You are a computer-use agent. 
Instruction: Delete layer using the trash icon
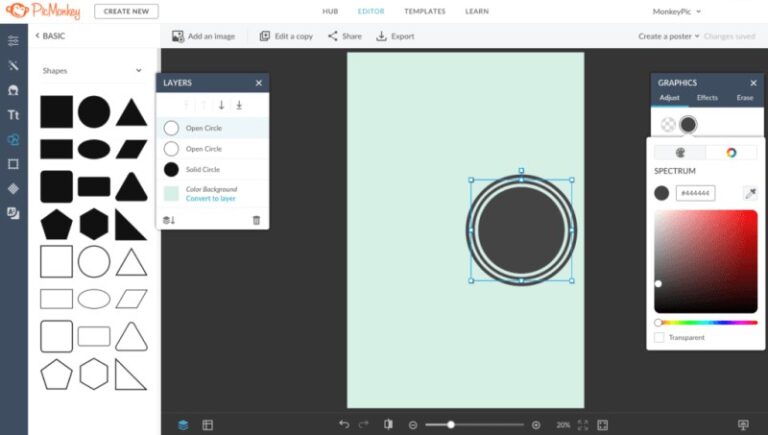coord(256,220)
